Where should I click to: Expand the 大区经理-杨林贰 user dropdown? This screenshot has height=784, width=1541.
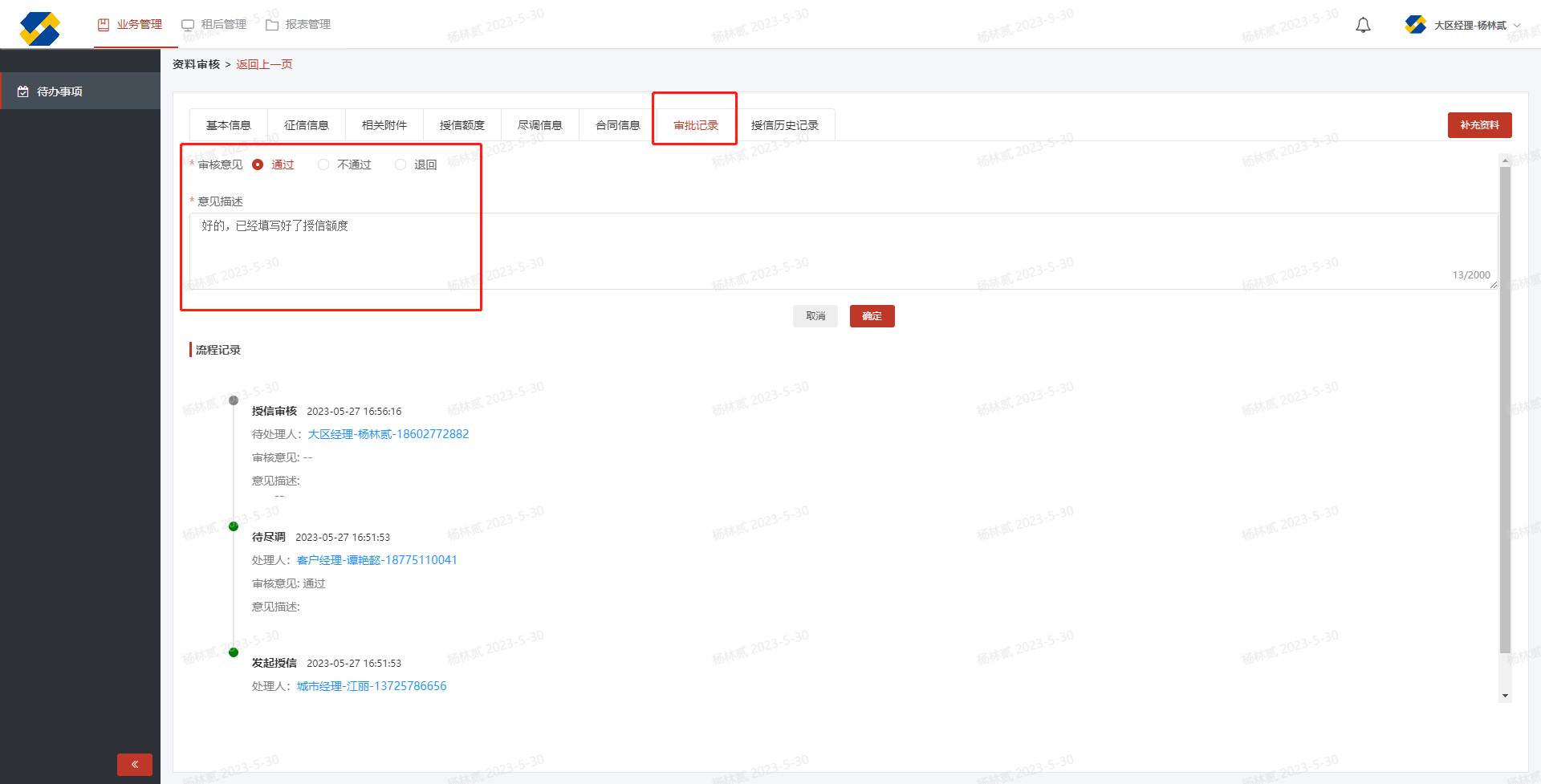tap(1516, 26)
